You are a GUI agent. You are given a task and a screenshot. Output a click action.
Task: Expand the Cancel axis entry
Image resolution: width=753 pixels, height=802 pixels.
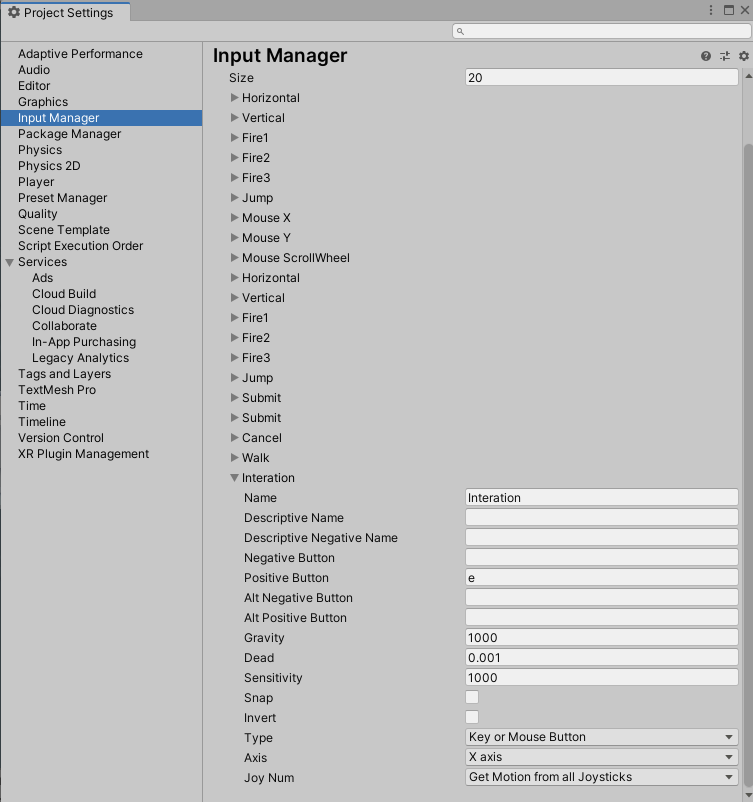click(234, 438)
